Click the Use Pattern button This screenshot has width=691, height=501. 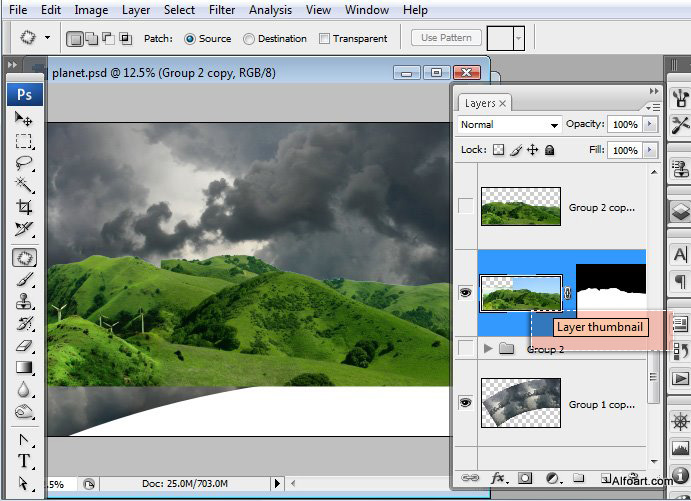pos(446,38)
